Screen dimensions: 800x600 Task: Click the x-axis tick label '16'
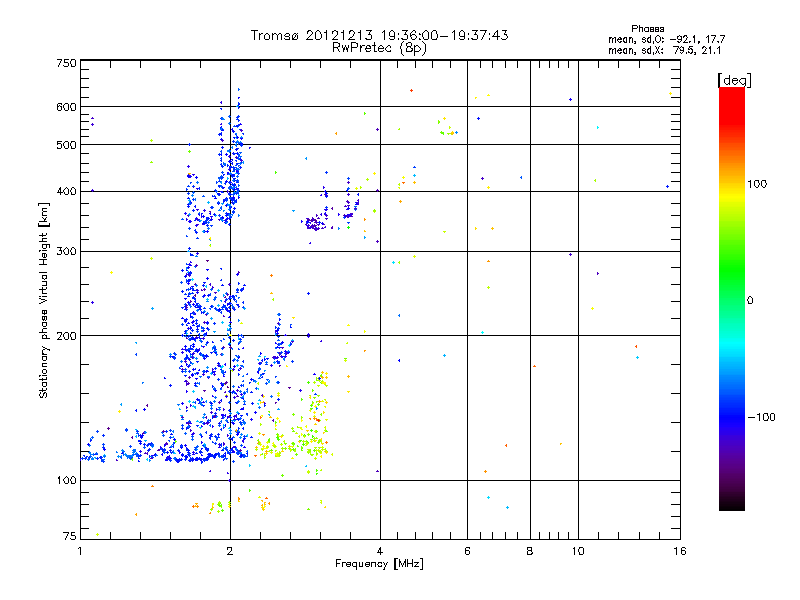680,551
